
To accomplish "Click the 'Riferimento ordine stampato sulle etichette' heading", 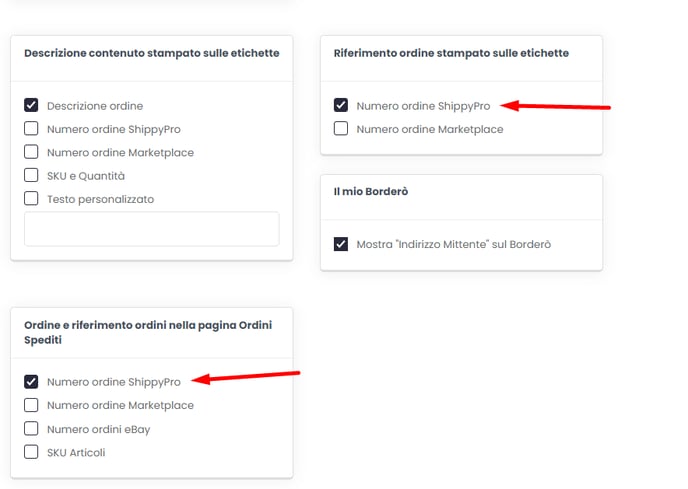I will coord(451,53).
